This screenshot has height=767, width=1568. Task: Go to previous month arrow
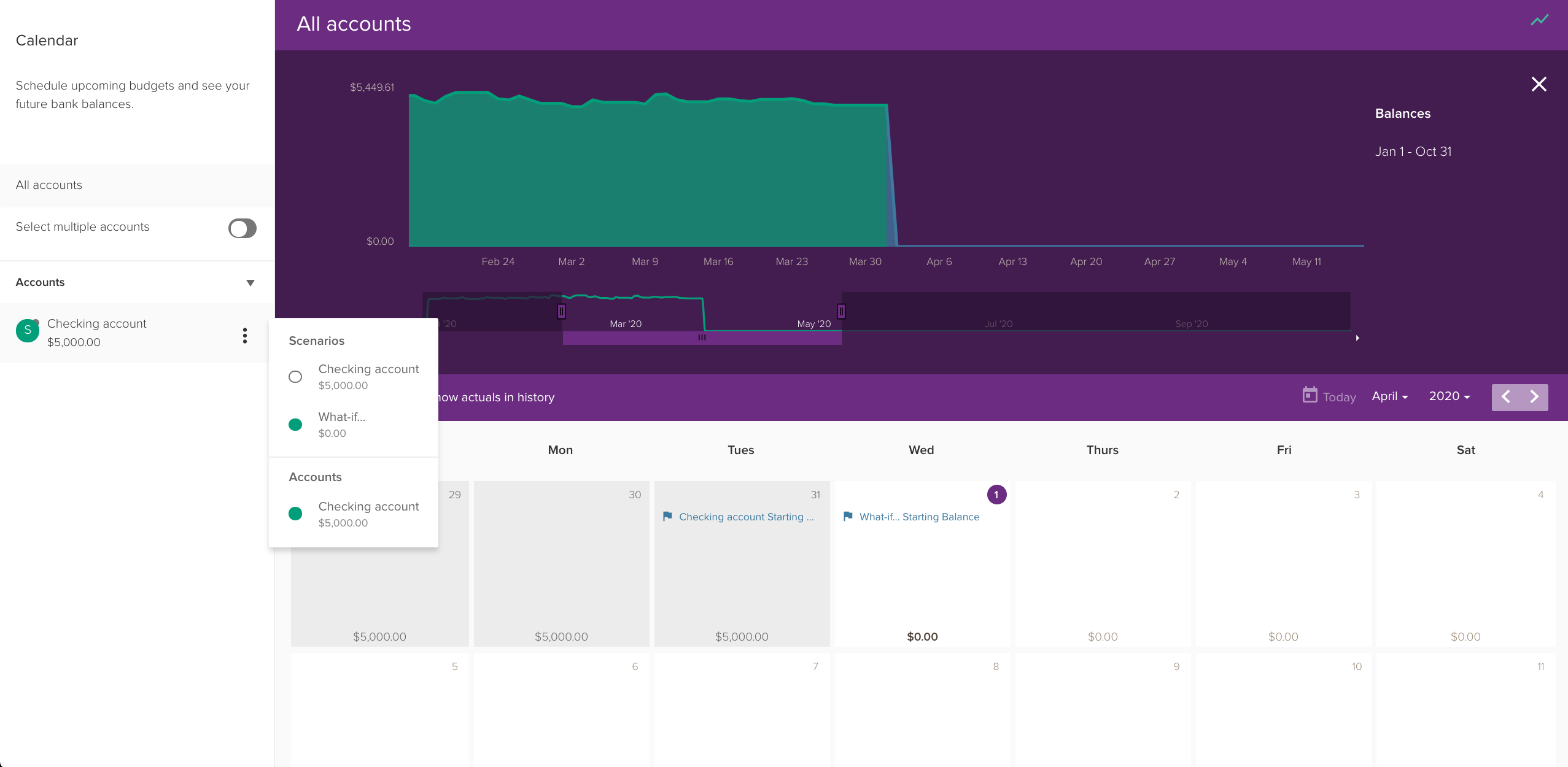click(1506, 397)
